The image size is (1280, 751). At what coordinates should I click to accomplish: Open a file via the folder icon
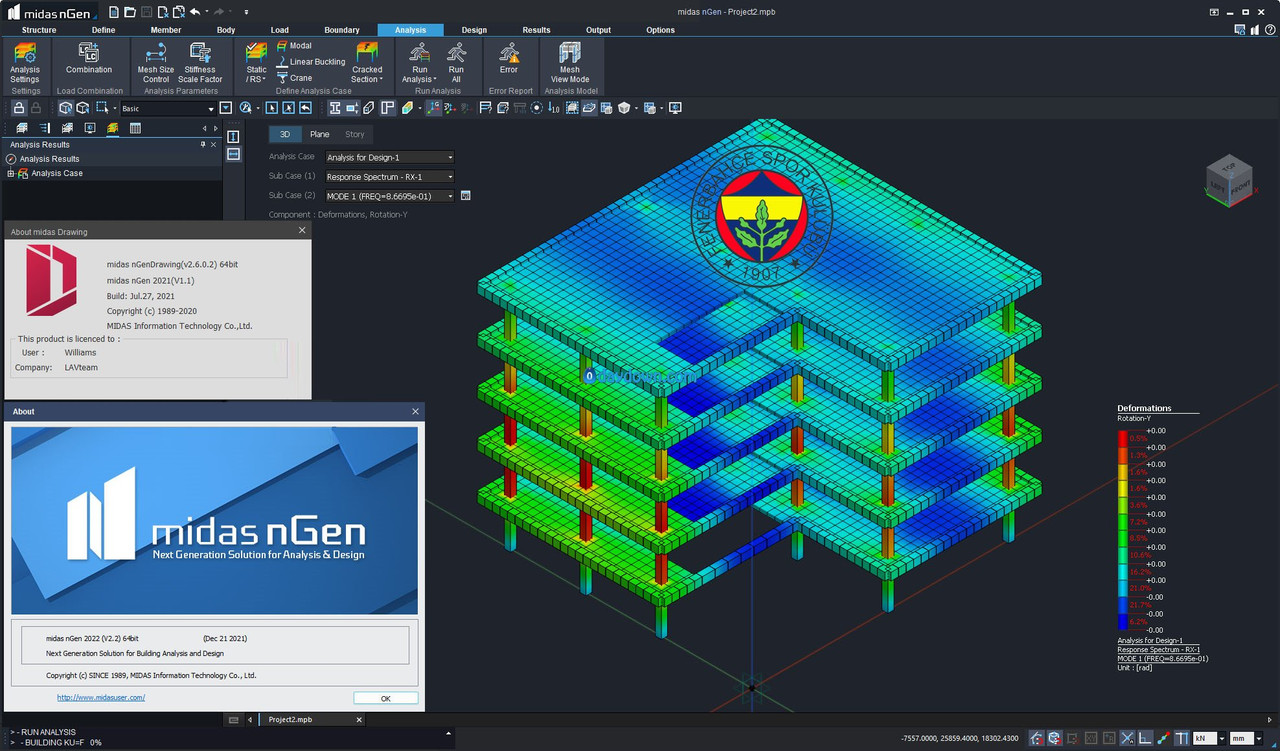click(131, 11)
